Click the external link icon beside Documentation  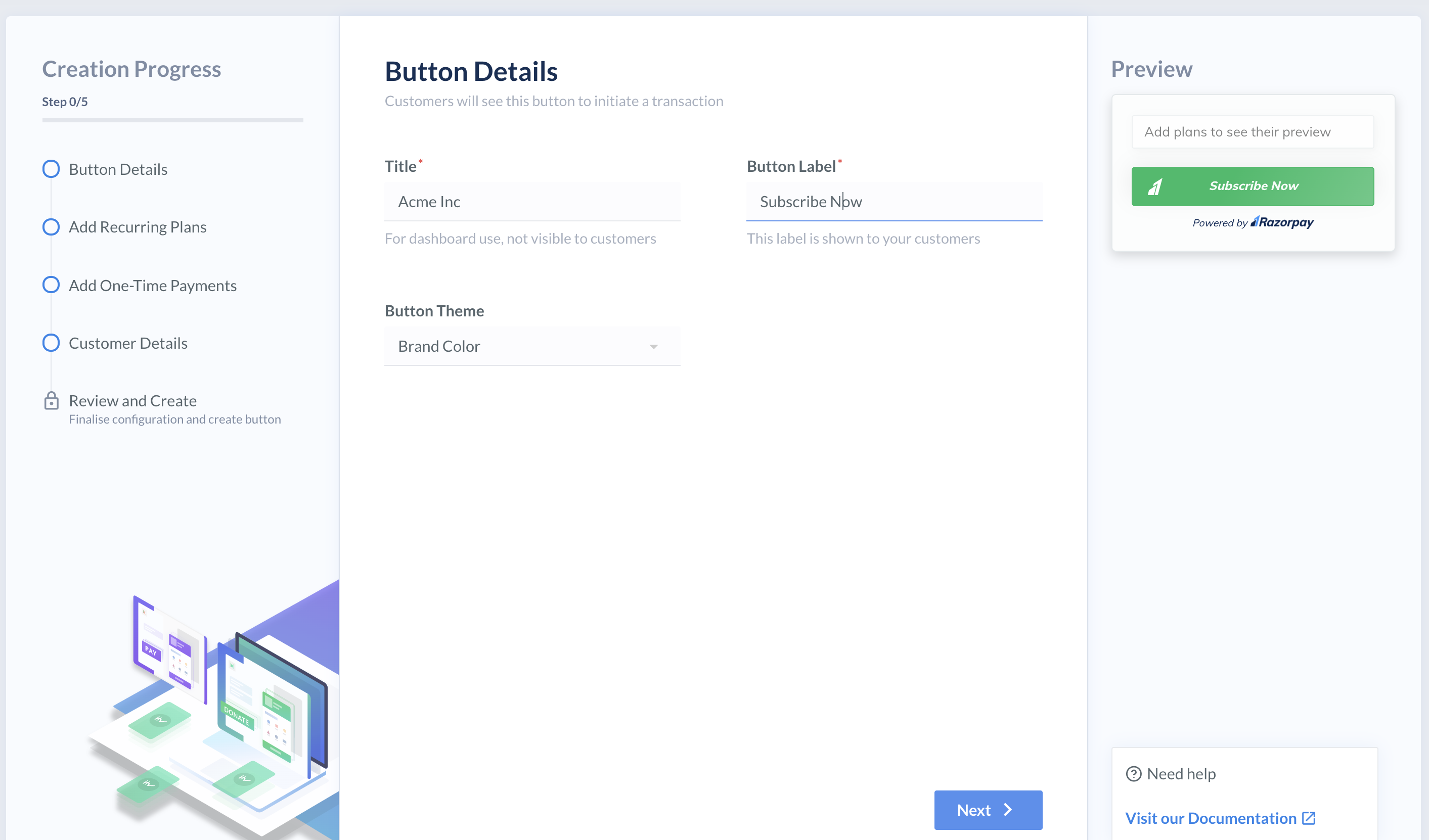1309,818
